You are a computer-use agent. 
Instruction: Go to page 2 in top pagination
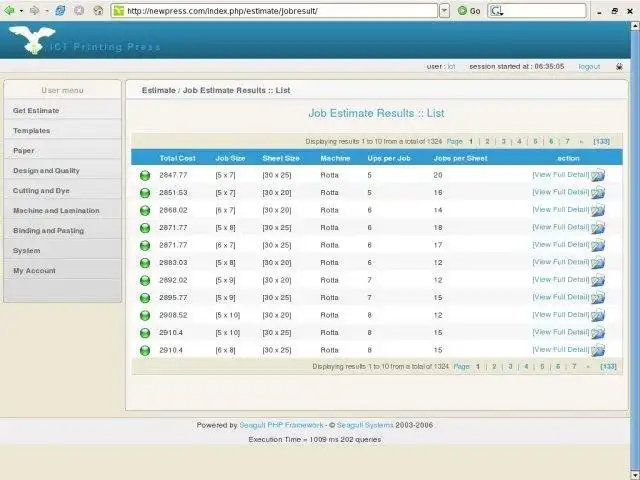click(x=487, y=141)
